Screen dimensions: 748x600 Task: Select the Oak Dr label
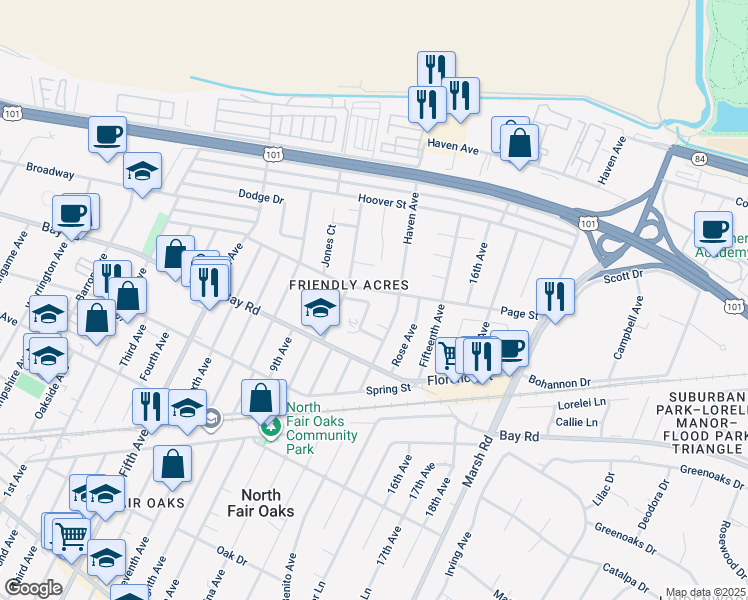pyautogui.click(x=232, y=556)
